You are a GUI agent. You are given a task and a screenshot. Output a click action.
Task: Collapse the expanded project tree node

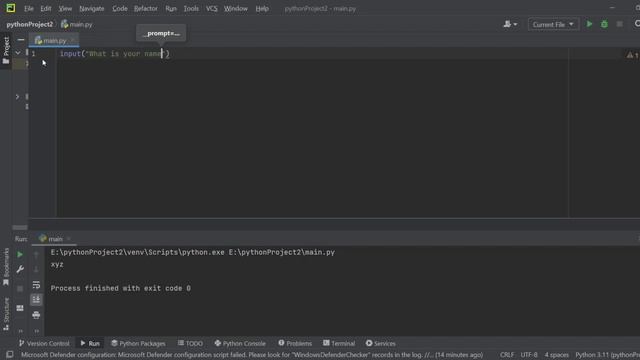point(18,53)
